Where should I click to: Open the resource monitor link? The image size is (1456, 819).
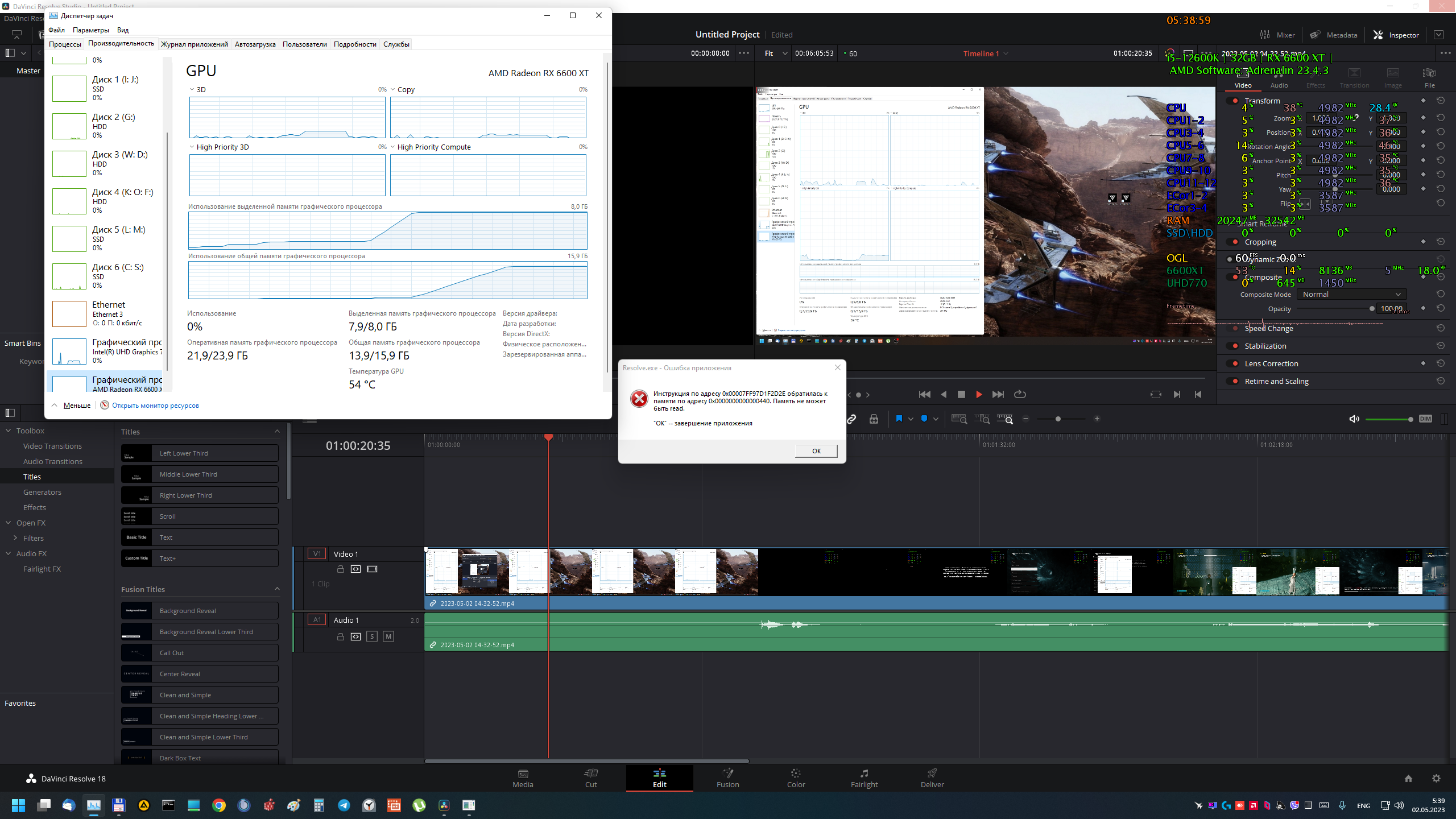pos(155,406)
